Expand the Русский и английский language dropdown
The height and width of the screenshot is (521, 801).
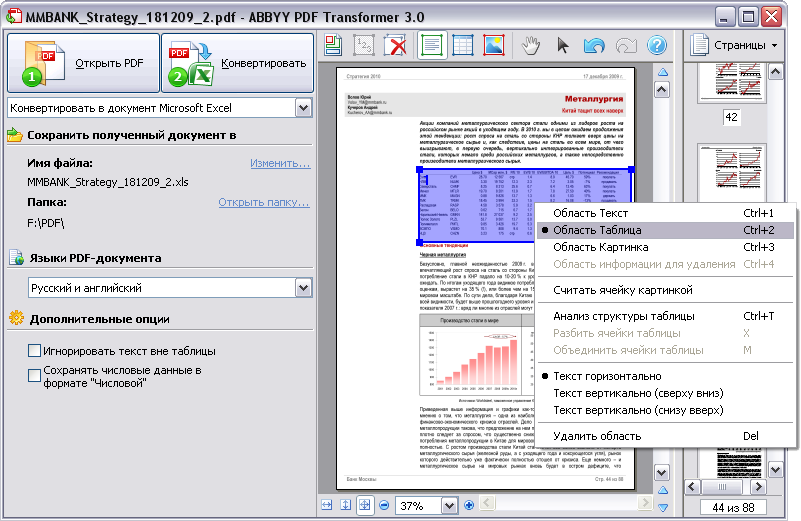pyautogui.click(x=303, y=288)
